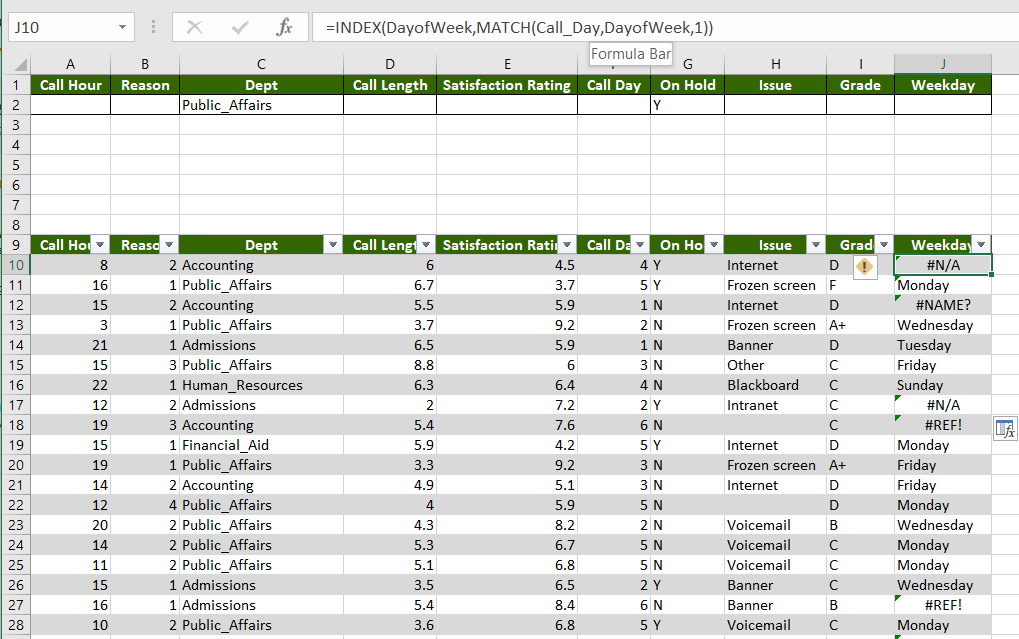Open the Call Length filter dropdown
Screen dimensions: 1019x639
pos(425,245)
